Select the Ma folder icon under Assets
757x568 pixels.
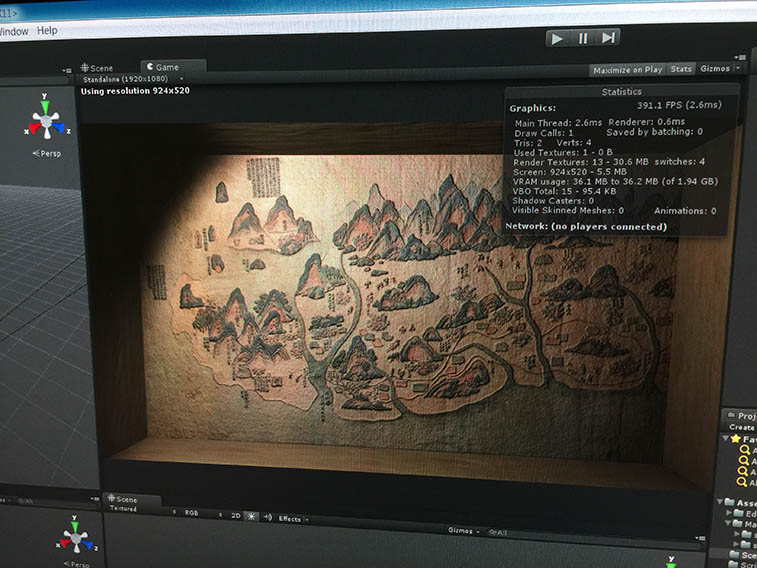coord(738,524)
